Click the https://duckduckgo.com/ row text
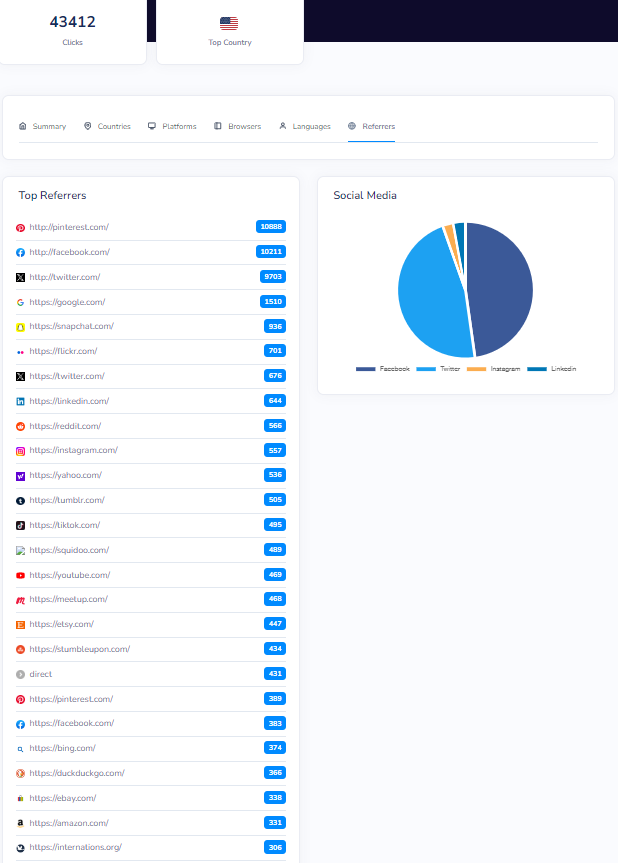Viewport: 618px width, 863px height. [77, 773]
